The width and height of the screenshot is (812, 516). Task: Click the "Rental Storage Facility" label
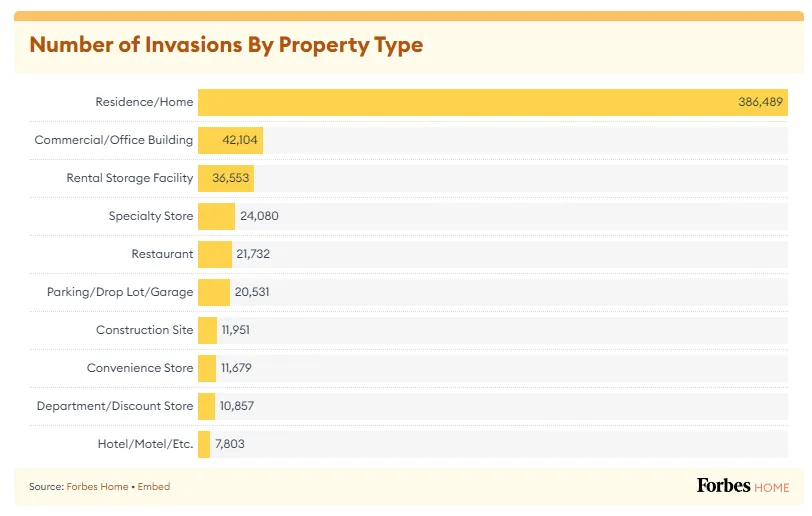pos(129,178)
